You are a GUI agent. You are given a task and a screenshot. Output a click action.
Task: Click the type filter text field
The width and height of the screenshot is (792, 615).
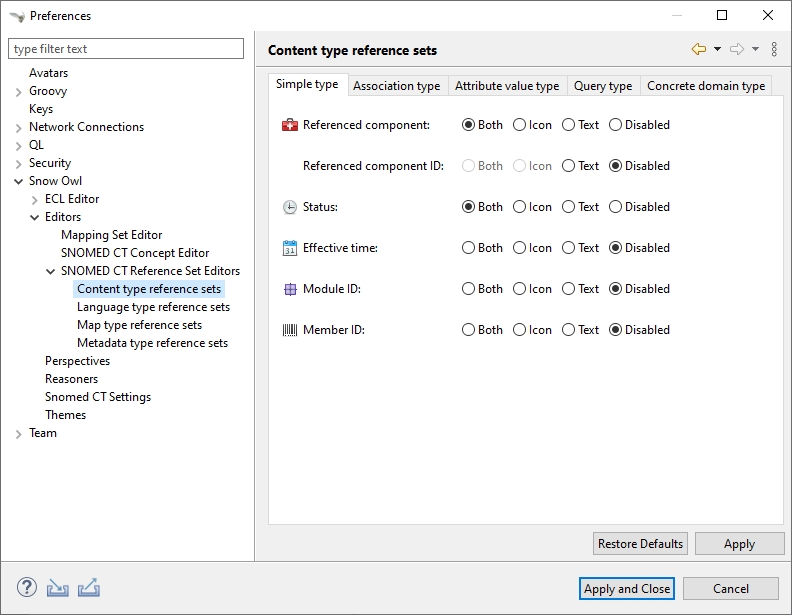point(126,49)
